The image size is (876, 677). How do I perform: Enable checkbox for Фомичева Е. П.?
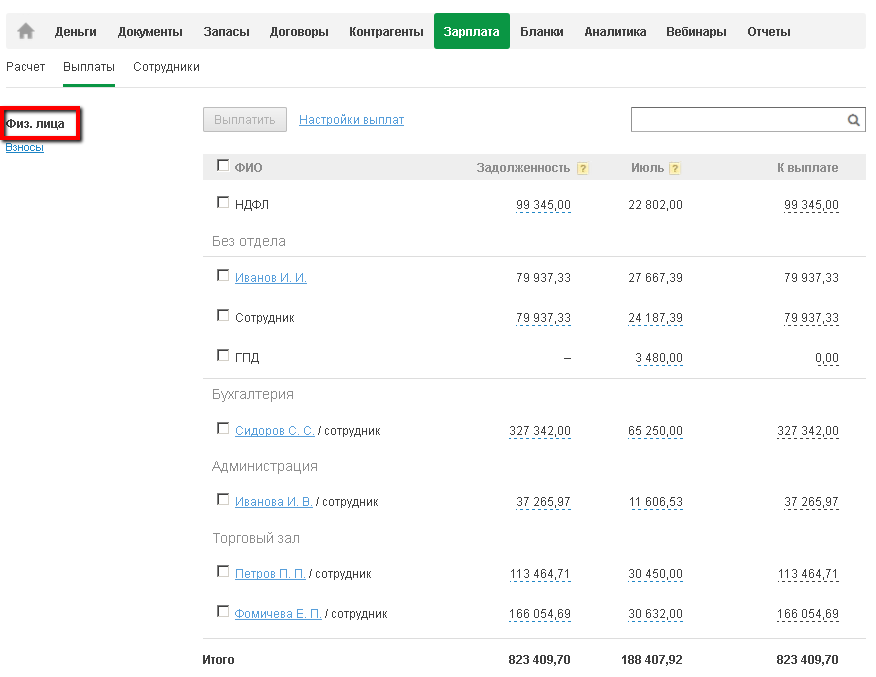[x=223, y=612]
